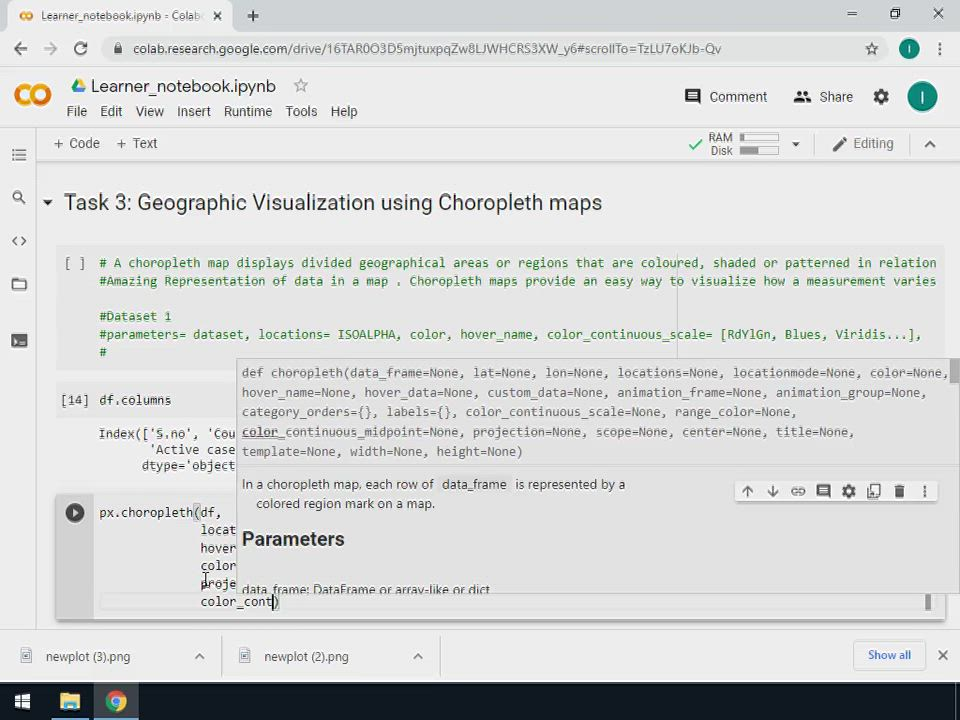The width and height of the screenshot is (960, 720).
Task: Open the Help menu
Action: 344,111
